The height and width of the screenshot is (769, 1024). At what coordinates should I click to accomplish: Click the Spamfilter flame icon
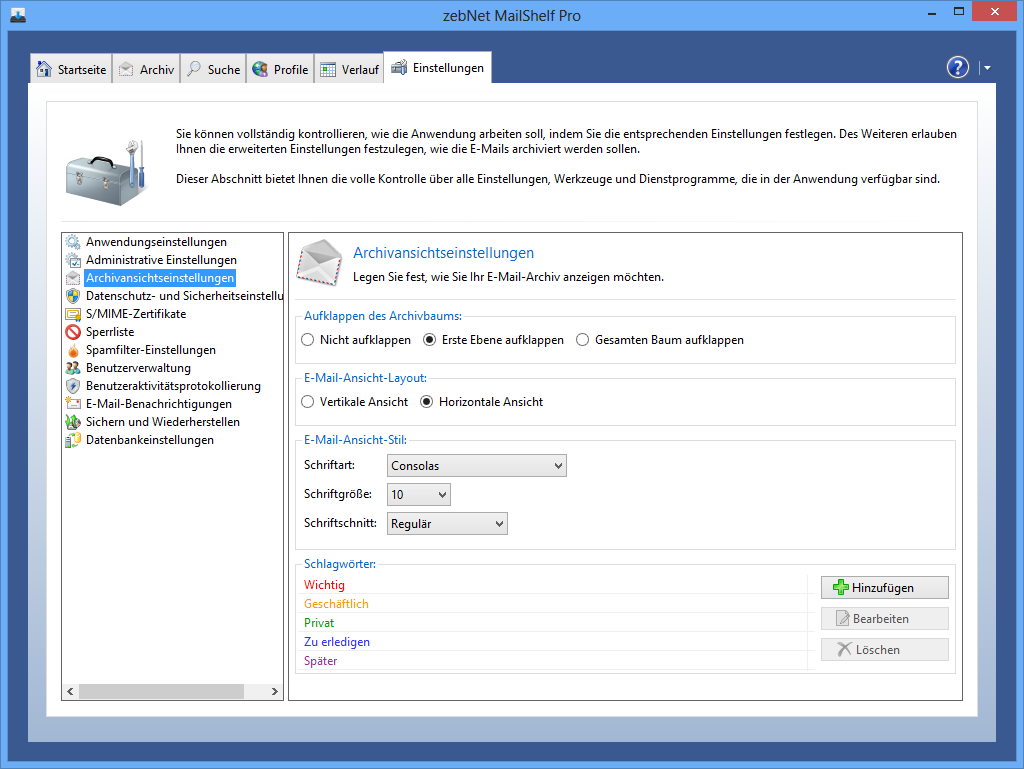(x=73, y=350)
